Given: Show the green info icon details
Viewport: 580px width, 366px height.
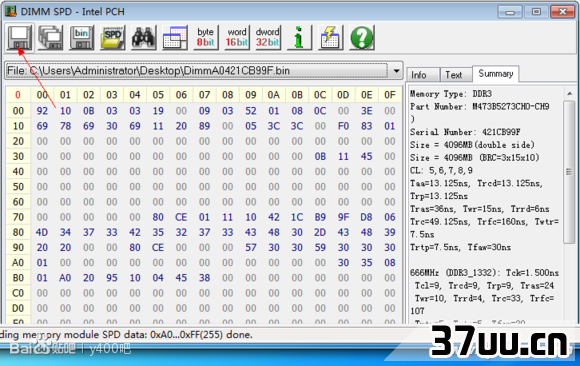Looking at the screenshot, I should point(299,38).
